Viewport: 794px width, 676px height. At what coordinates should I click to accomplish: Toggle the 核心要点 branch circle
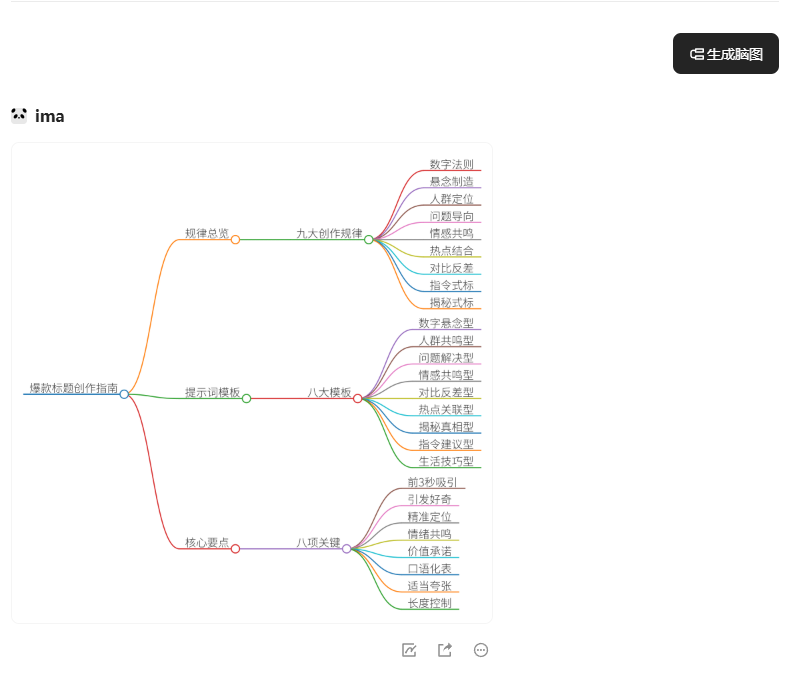(236, 548)
